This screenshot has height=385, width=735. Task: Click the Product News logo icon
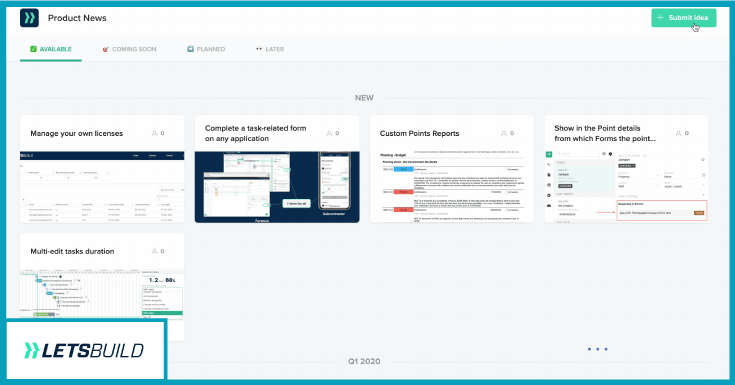tap(29, 18)
